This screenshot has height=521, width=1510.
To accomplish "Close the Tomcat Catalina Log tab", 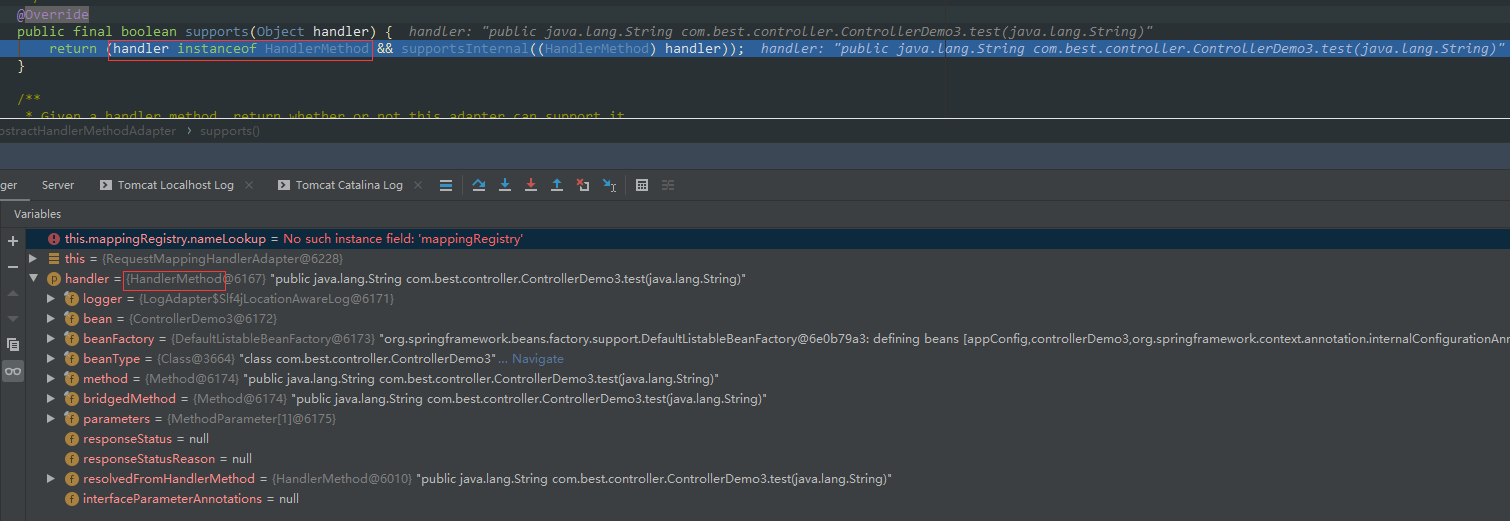I will tap(418, 185).
